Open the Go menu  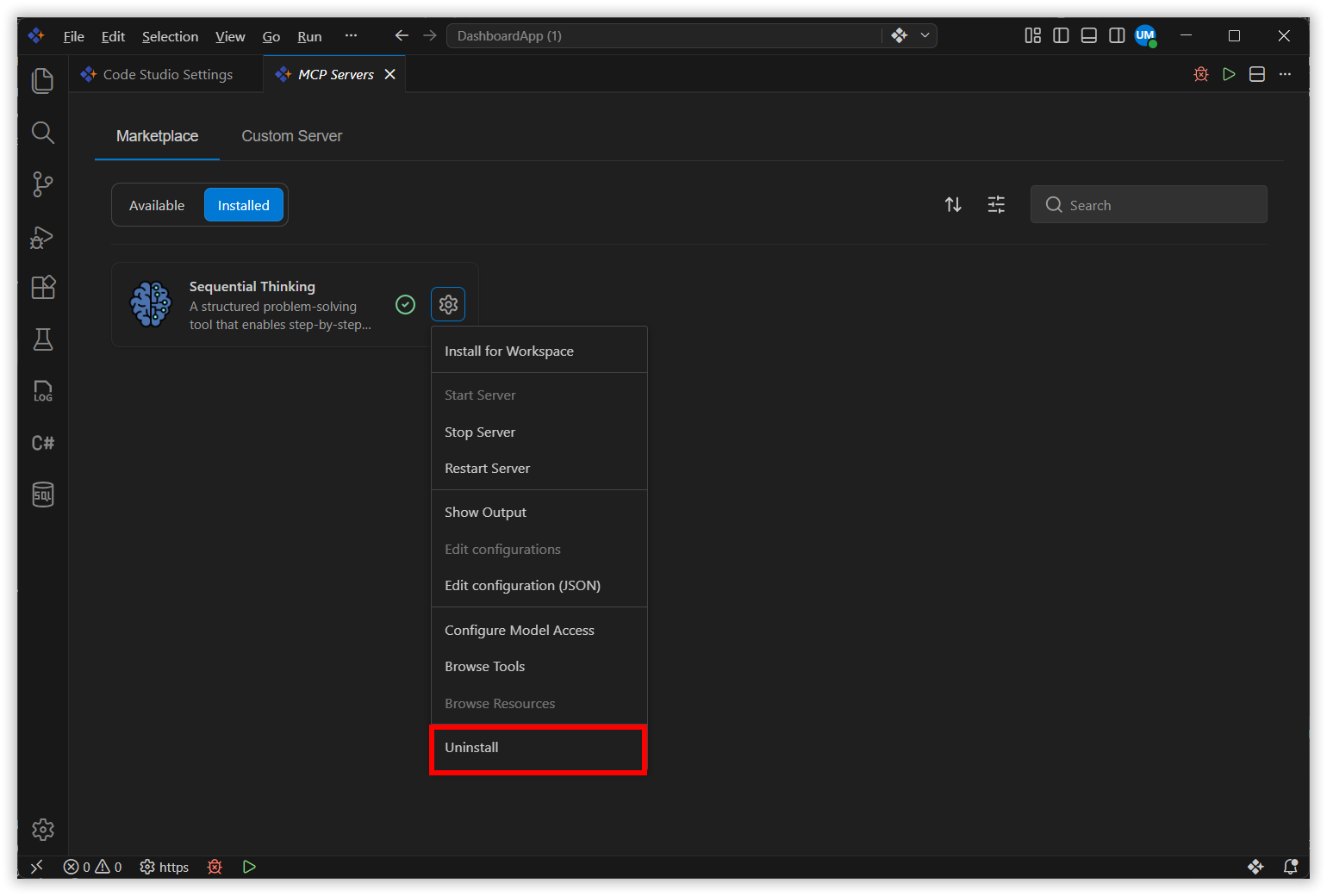tap(271, 36)
